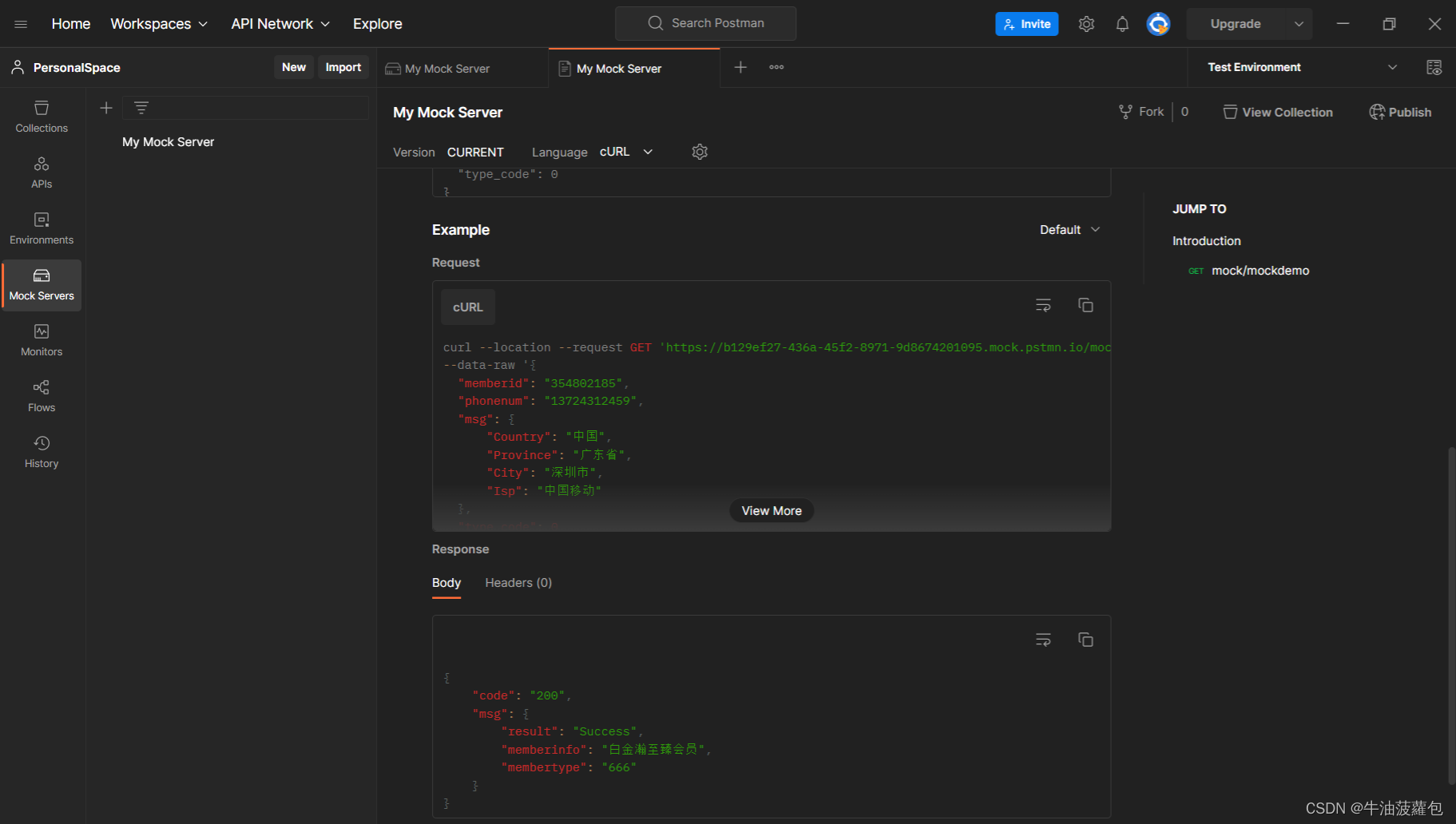Toggle line wrap in request code block
This screenshot has width=1456, height=824.
1043,305
